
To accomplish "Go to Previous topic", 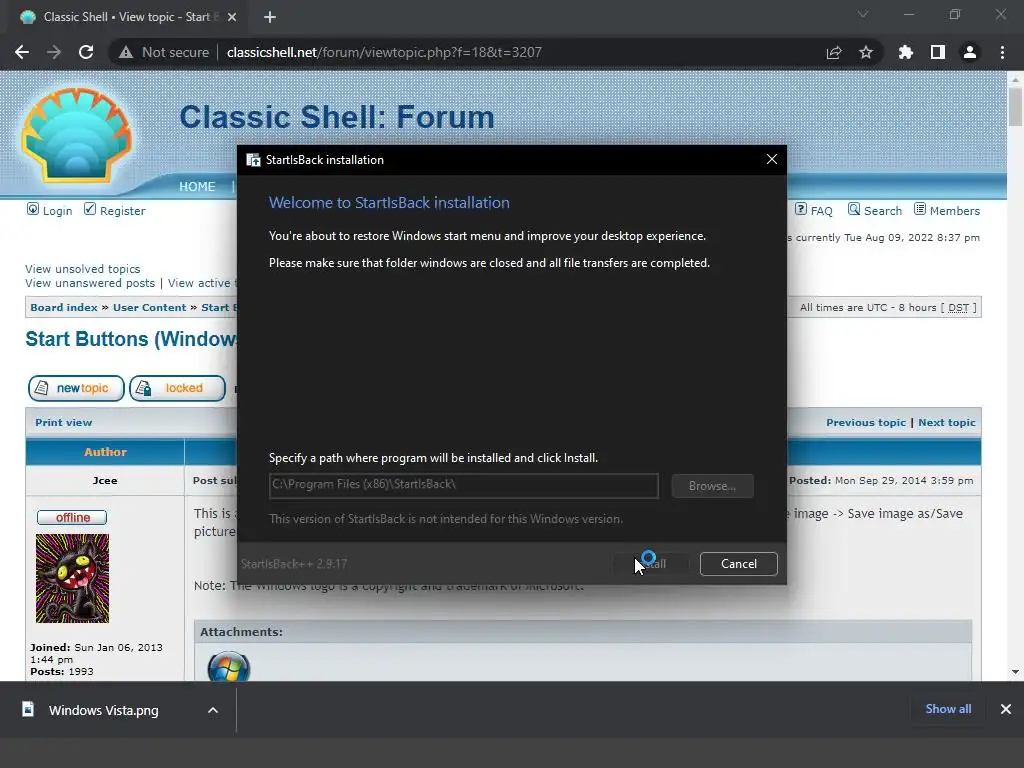I will (866, 423).
